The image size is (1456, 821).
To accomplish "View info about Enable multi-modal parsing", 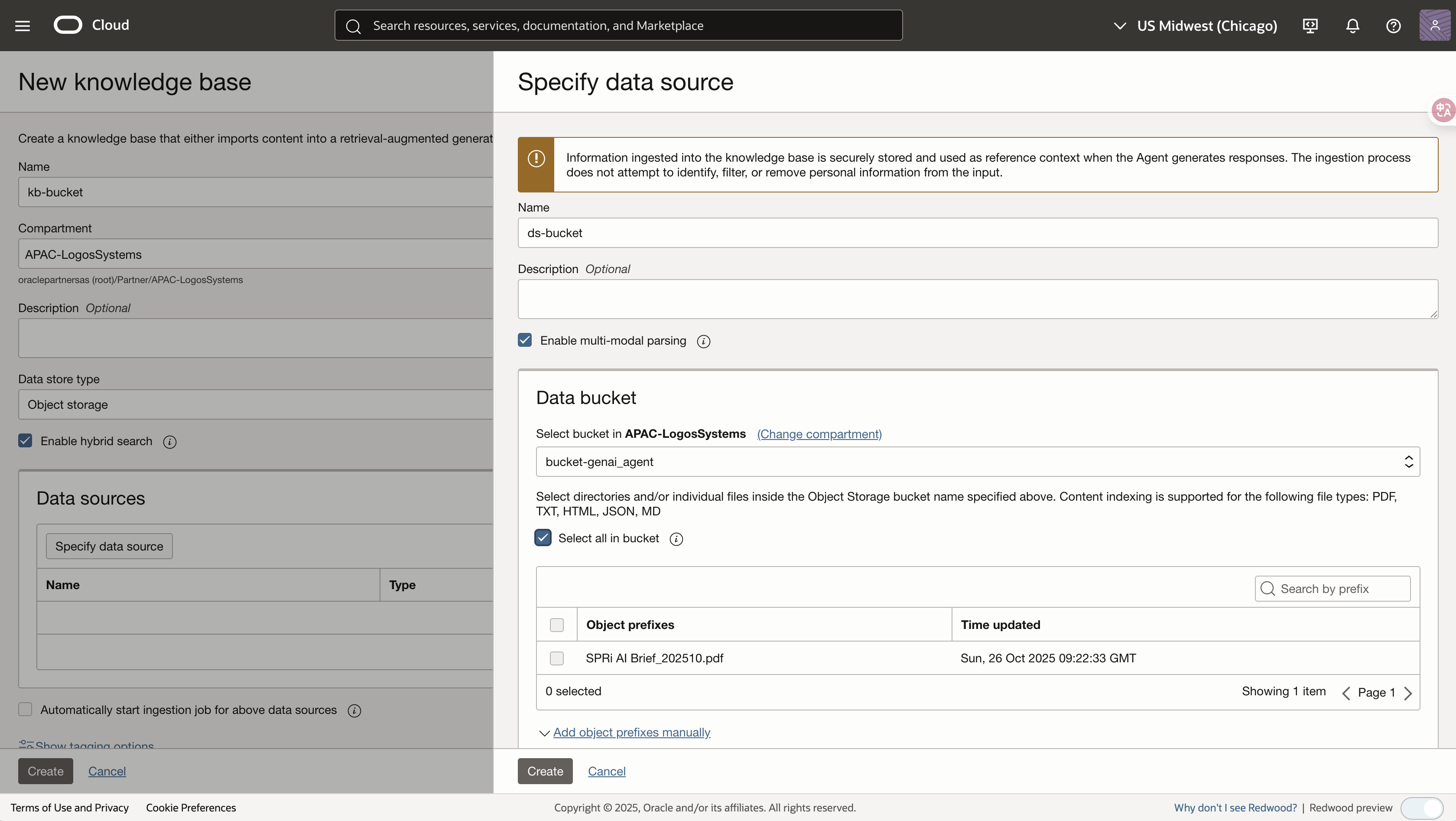I will [x=703, y=341].
